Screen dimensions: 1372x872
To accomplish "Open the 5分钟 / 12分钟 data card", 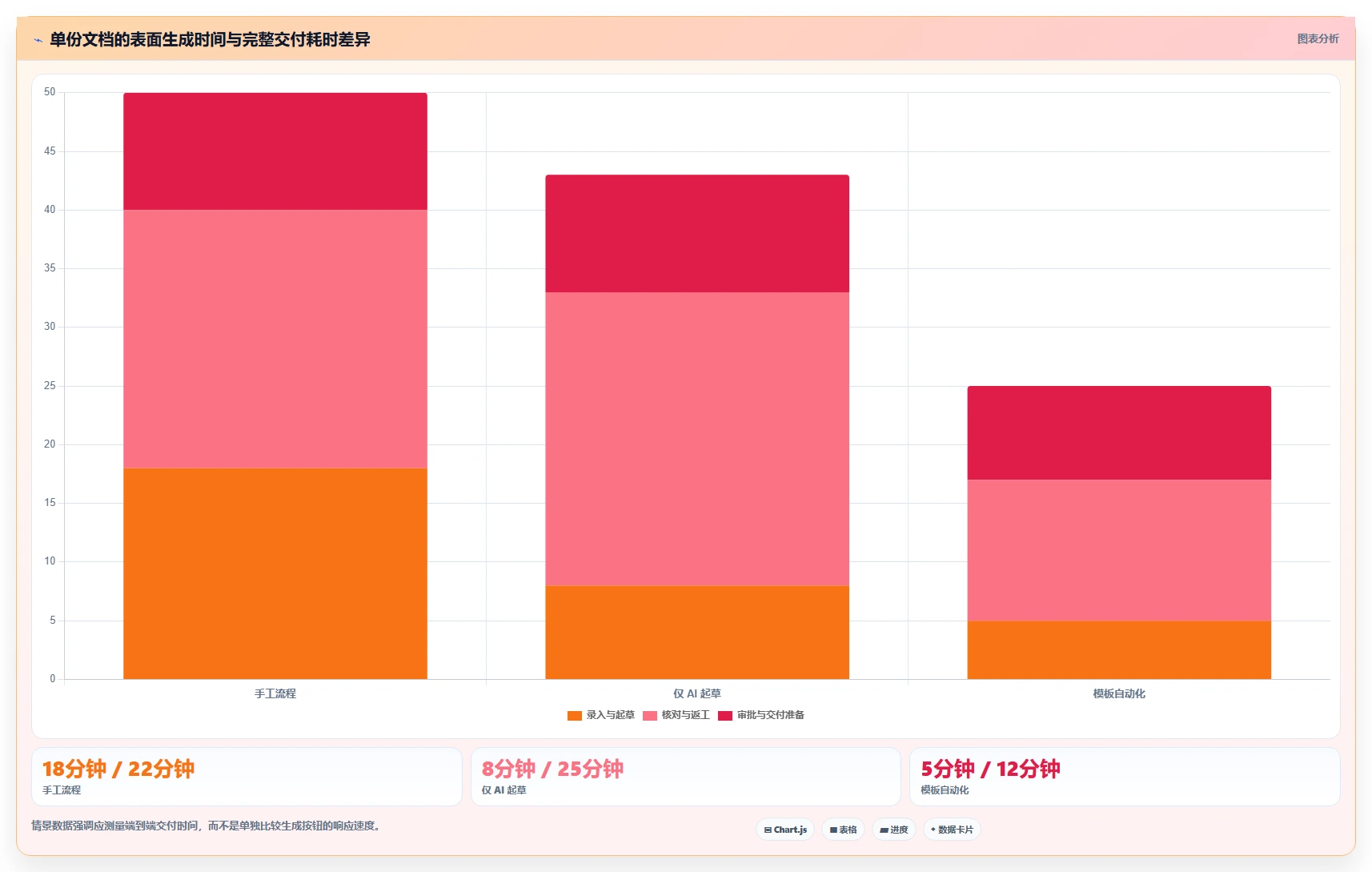I will tap(1125, 777).
